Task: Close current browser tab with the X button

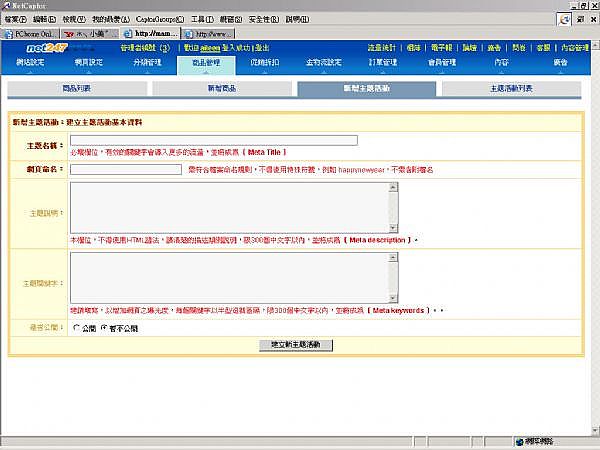Action: 593,19
